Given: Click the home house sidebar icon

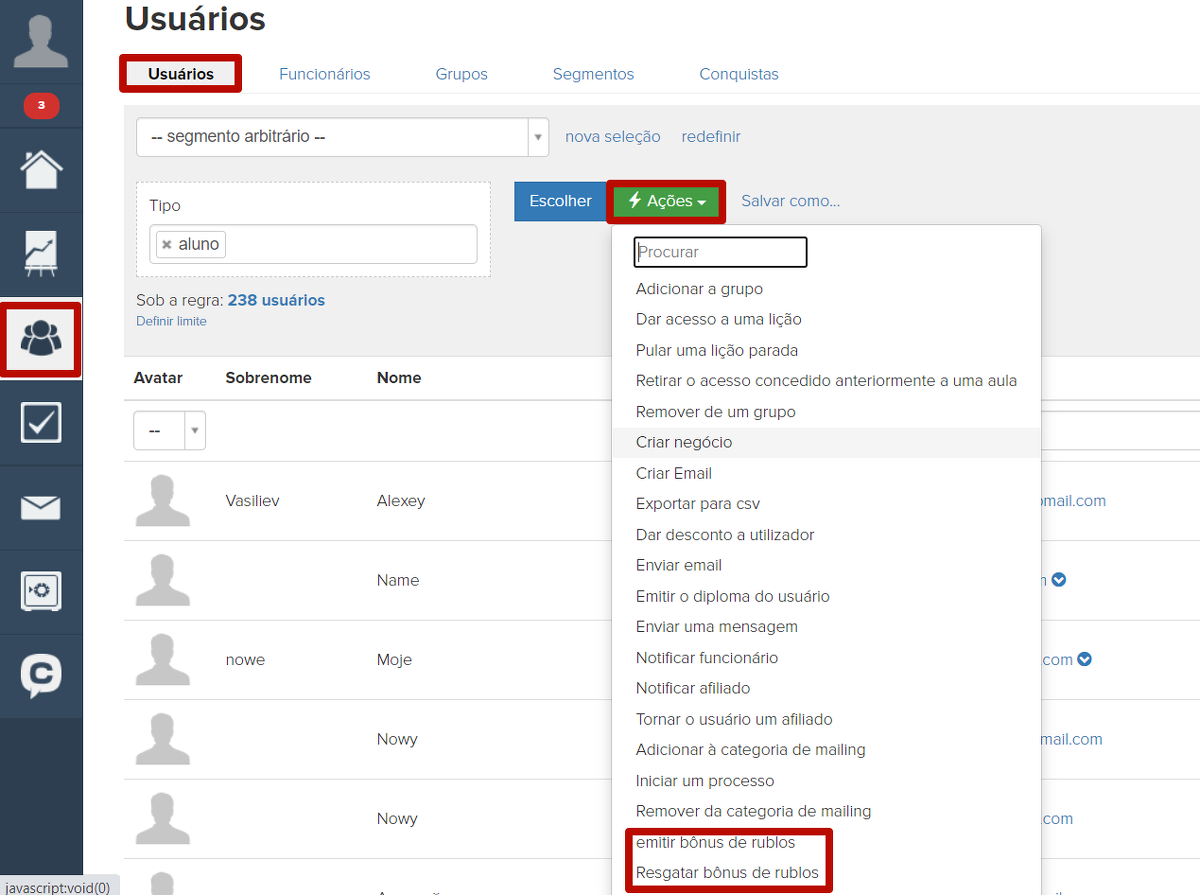Looking at the screenshot, I should (41, 170).
